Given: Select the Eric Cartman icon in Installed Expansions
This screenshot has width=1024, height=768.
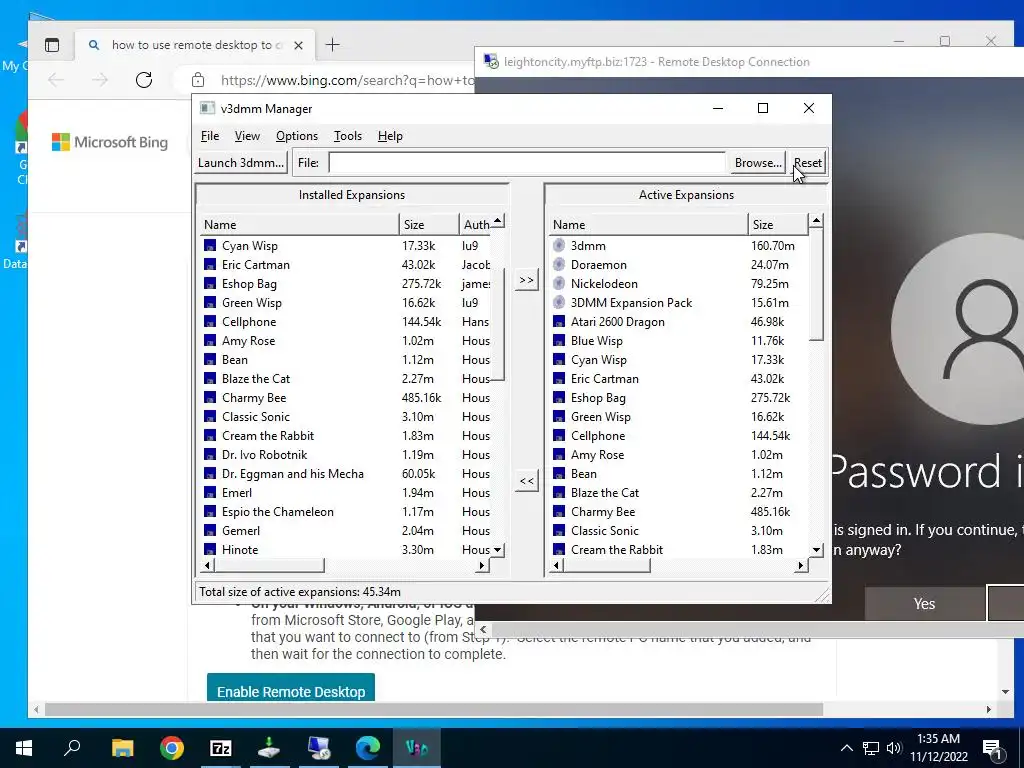Looking at the screenshot, I should [x=210, y=264].
